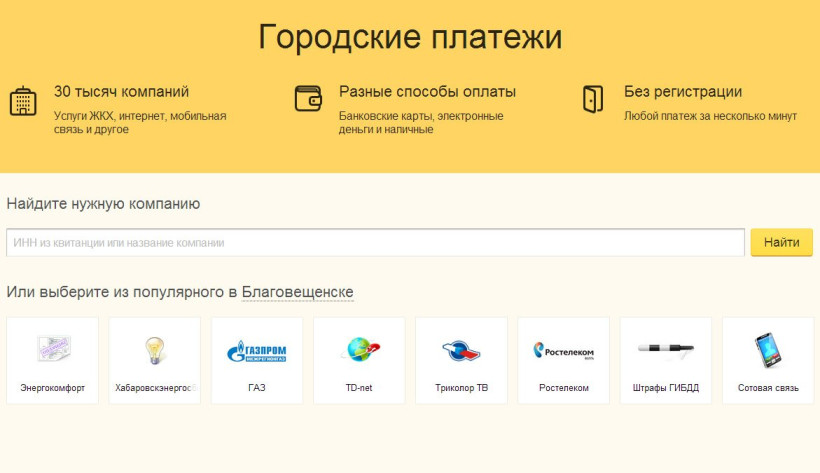820x473 pixels.
Task: Click the Ростелеком caption text
Action: tap(563, 387)
